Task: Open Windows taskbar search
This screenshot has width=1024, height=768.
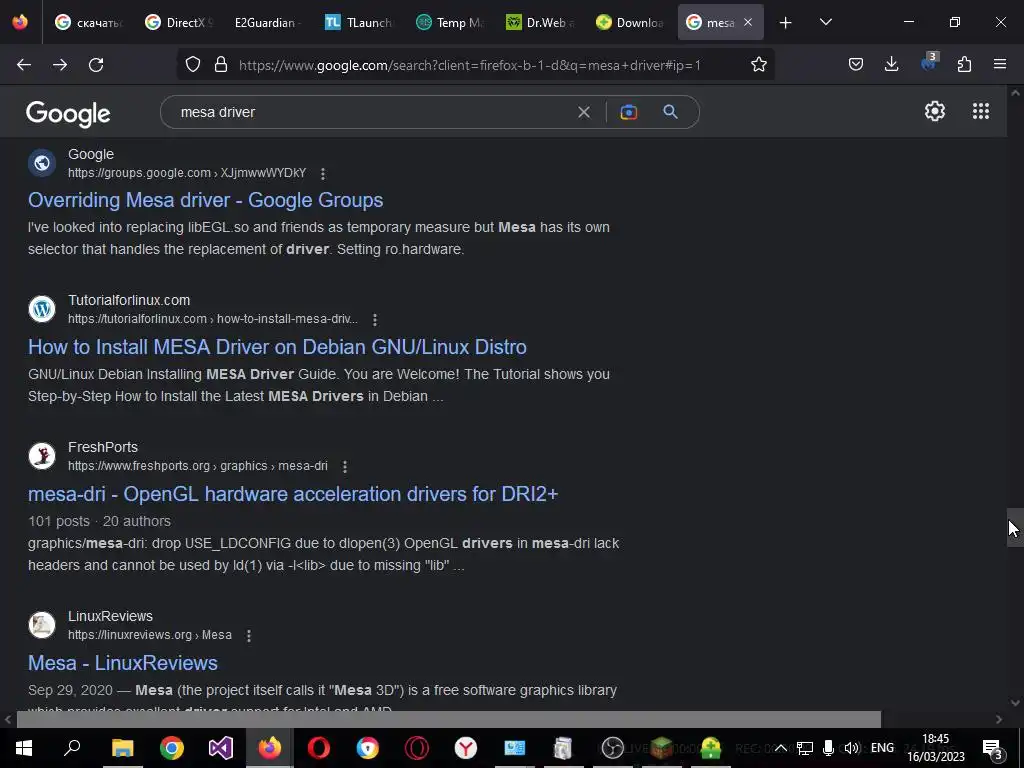Action: coord(72,748)
